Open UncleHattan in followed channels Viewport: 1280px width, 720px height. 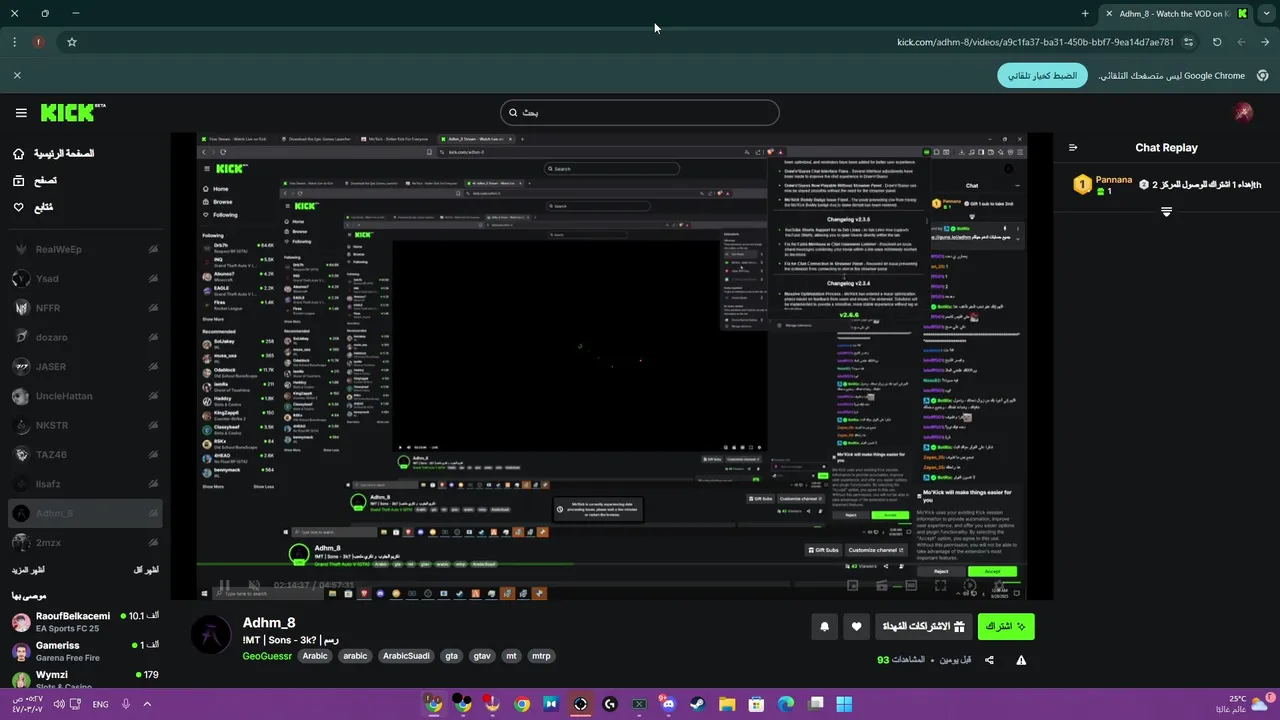click(85, 396)
